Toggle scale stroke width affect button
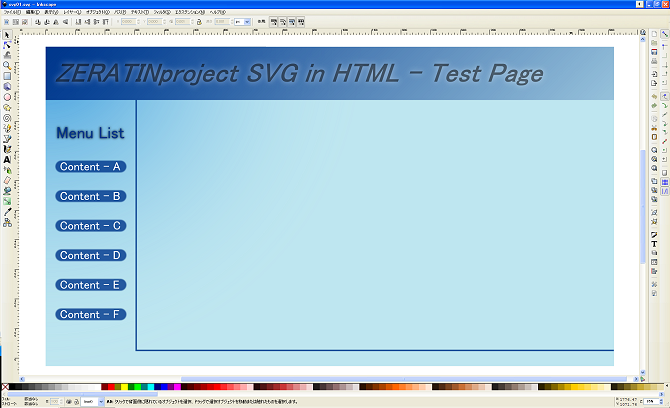Image resolution: width=670 pixels, height=408 pixels. click(x=274, y=22)
